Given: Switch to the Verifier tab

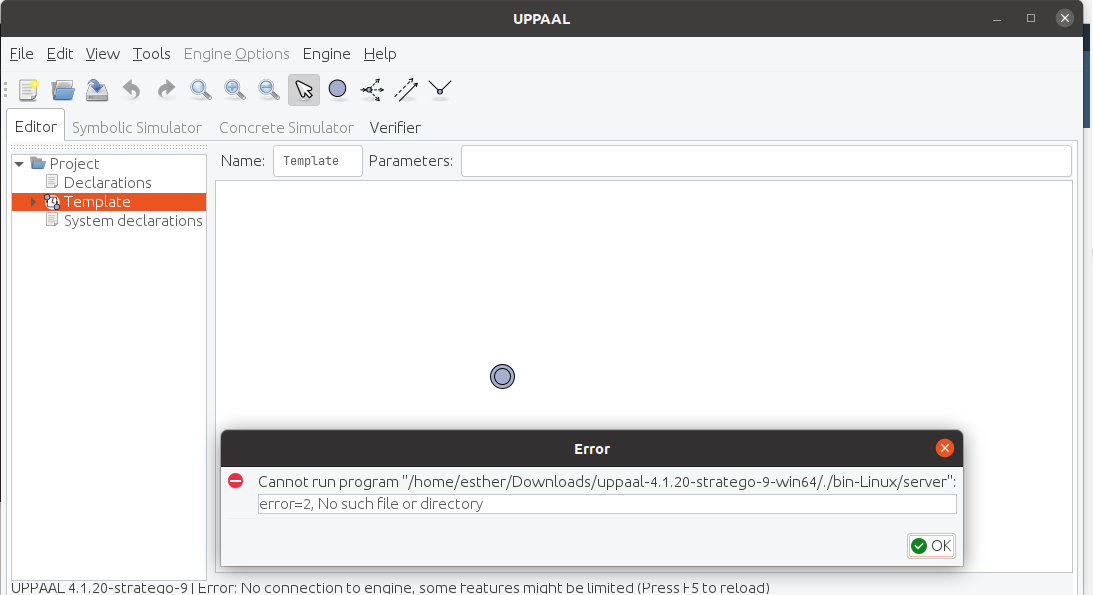Looking at the screenshot, I should tap(395, 127).
